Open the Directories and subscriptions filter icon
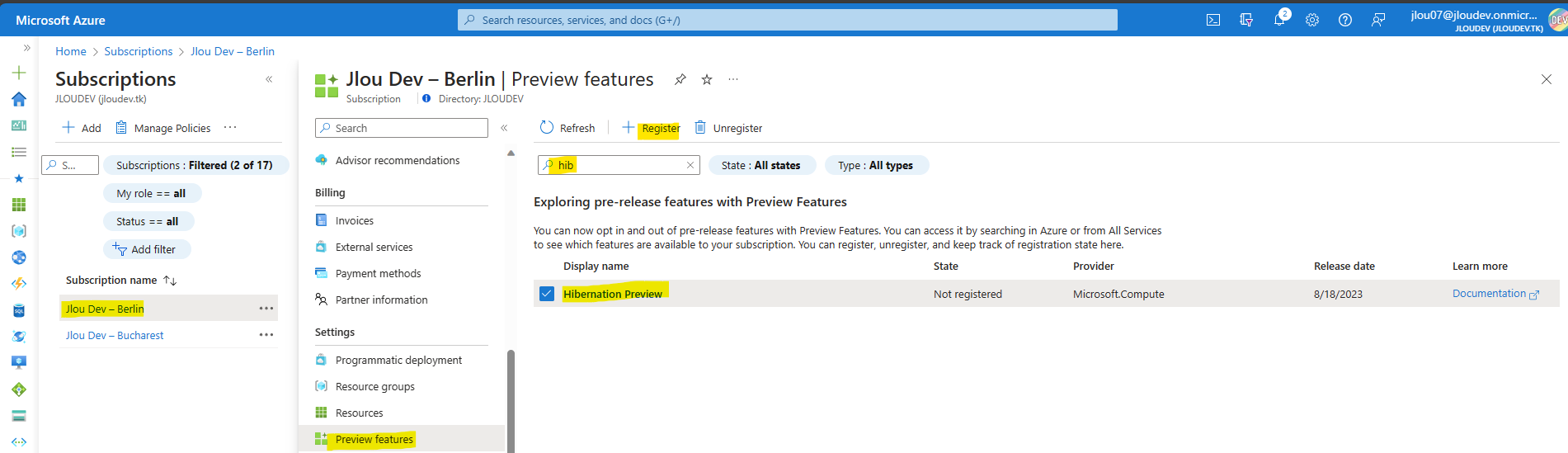The image size is (1568, 453). 1246,20
